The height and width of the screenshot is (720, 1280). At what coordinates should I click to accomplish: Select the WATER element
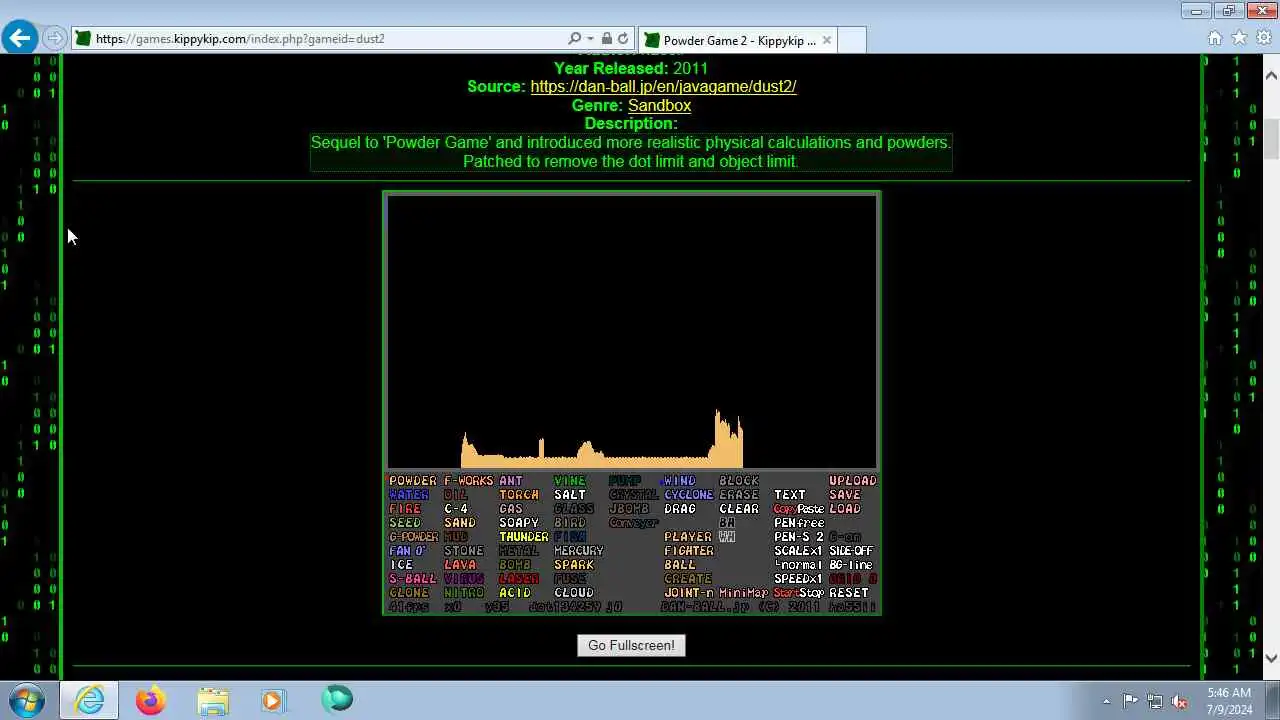coord(409,495)
